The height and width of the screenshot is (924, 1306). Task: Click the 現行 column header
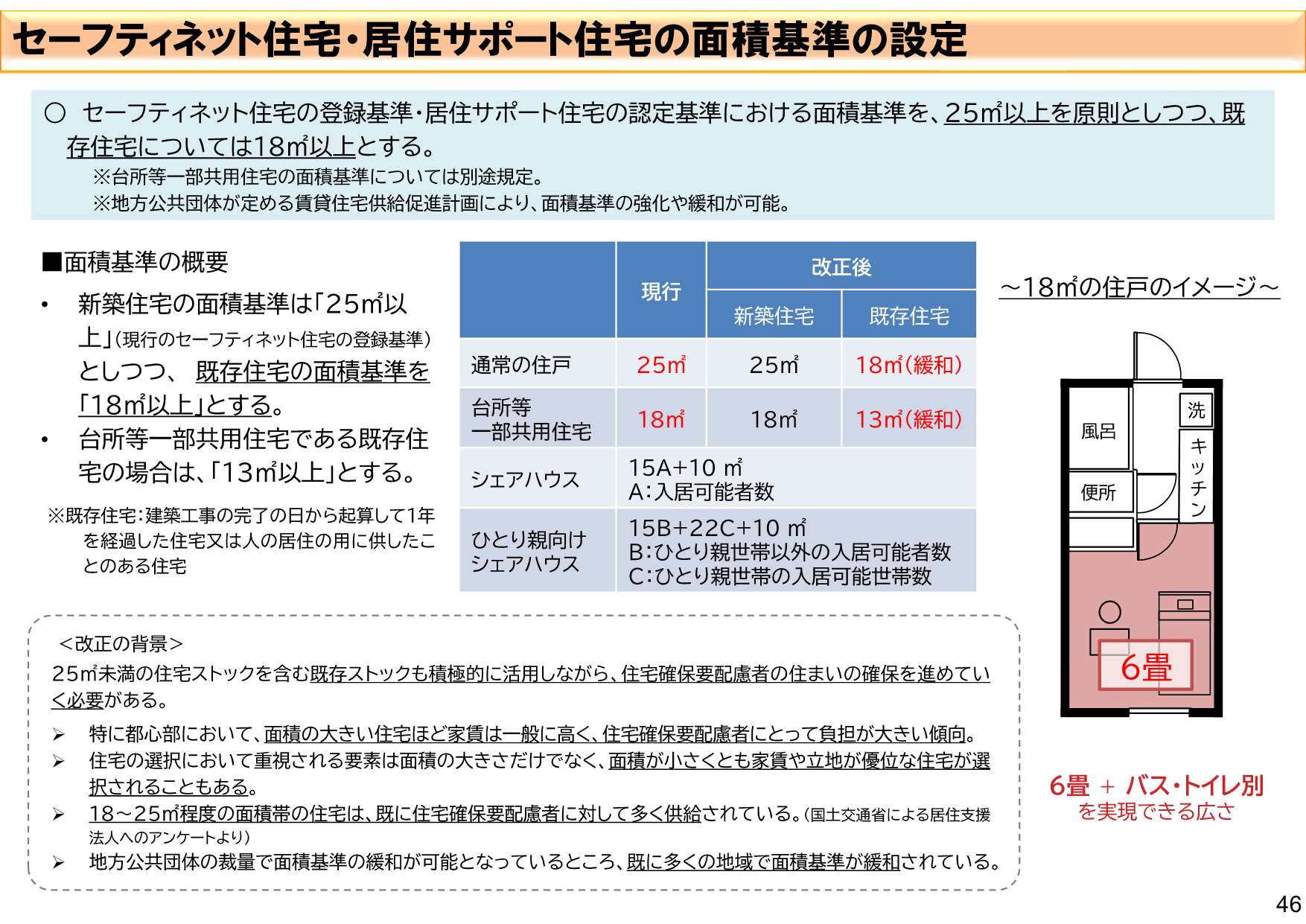660,291
